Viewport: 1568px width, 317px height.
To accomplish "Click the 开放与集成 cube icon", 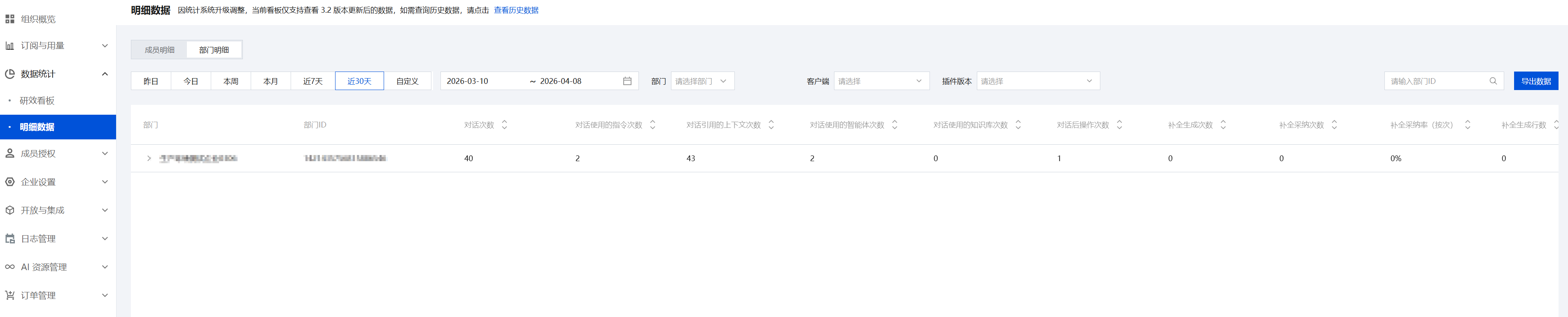I will (10, 211).
